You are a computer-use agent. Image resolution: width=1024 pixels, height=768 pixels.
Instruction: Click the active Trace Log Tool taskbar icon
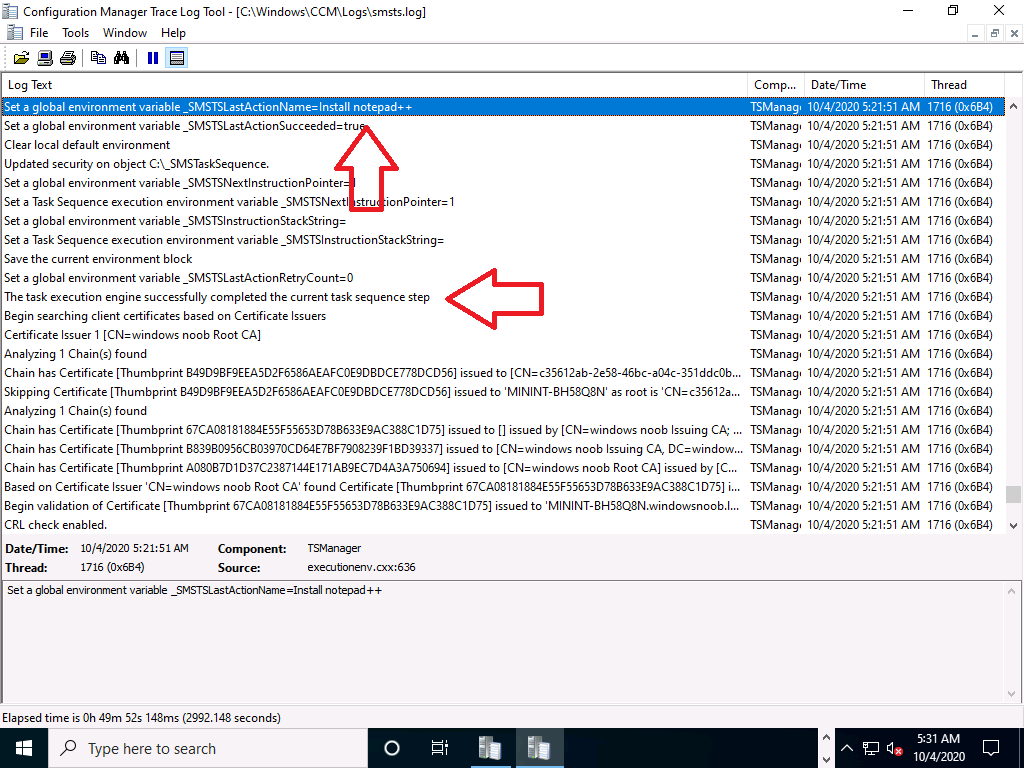(x=539, y=748)
